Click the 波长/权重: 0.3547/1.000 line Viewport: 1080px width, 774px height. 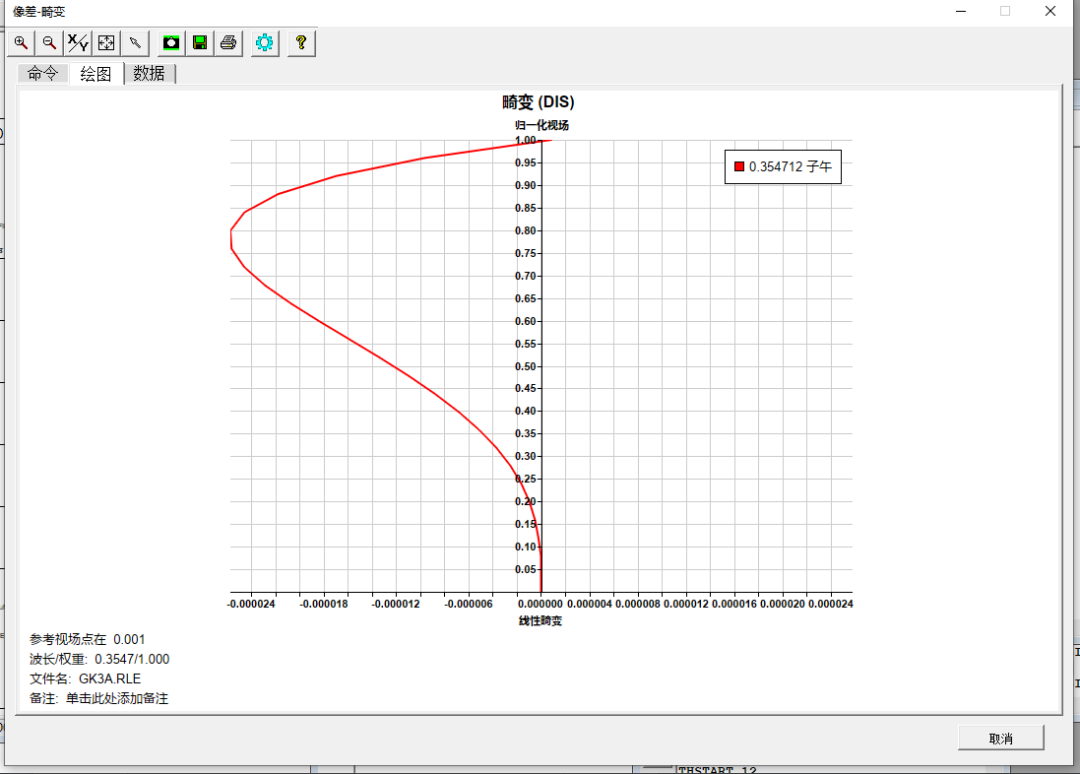pos(99,659)
